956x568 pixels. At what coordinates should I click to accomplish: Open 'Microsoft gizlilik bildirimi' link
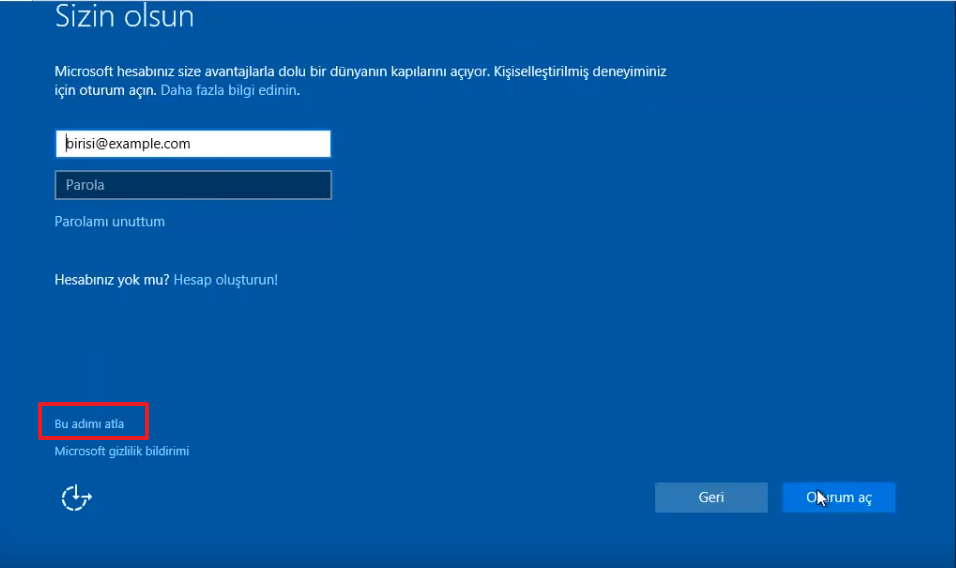point(122,451)
